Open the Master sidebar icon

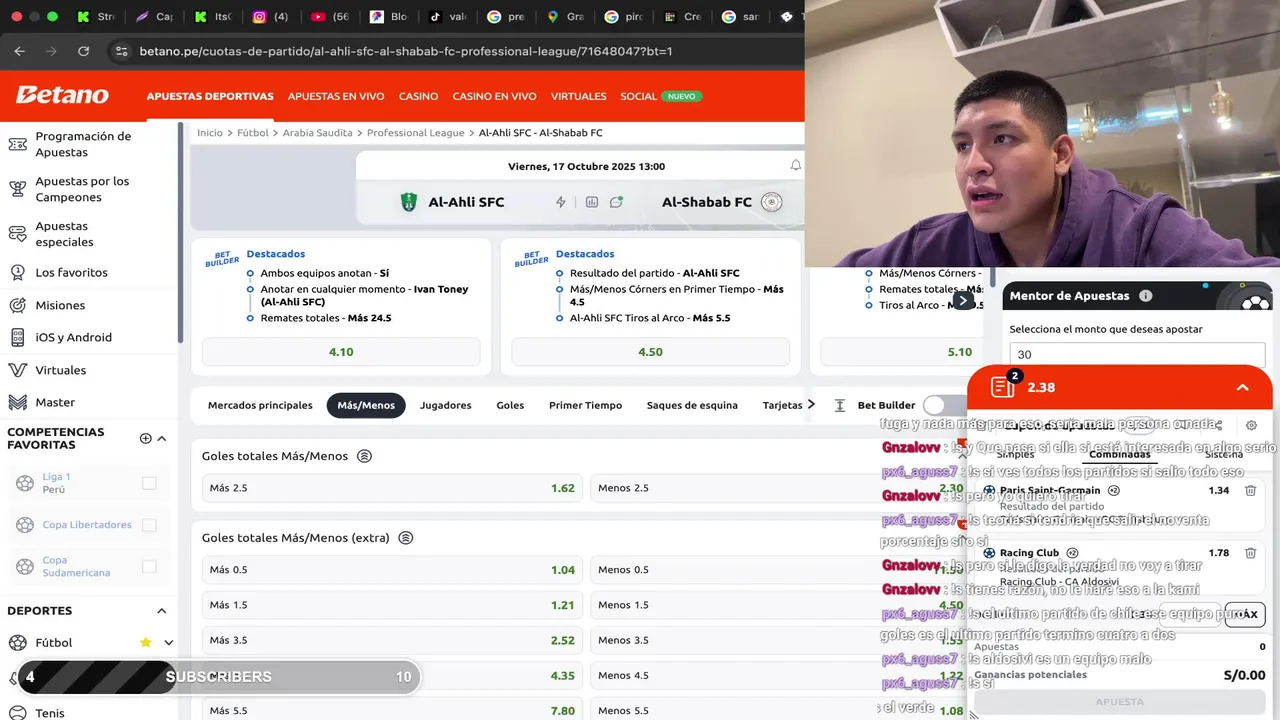point(17,402)
